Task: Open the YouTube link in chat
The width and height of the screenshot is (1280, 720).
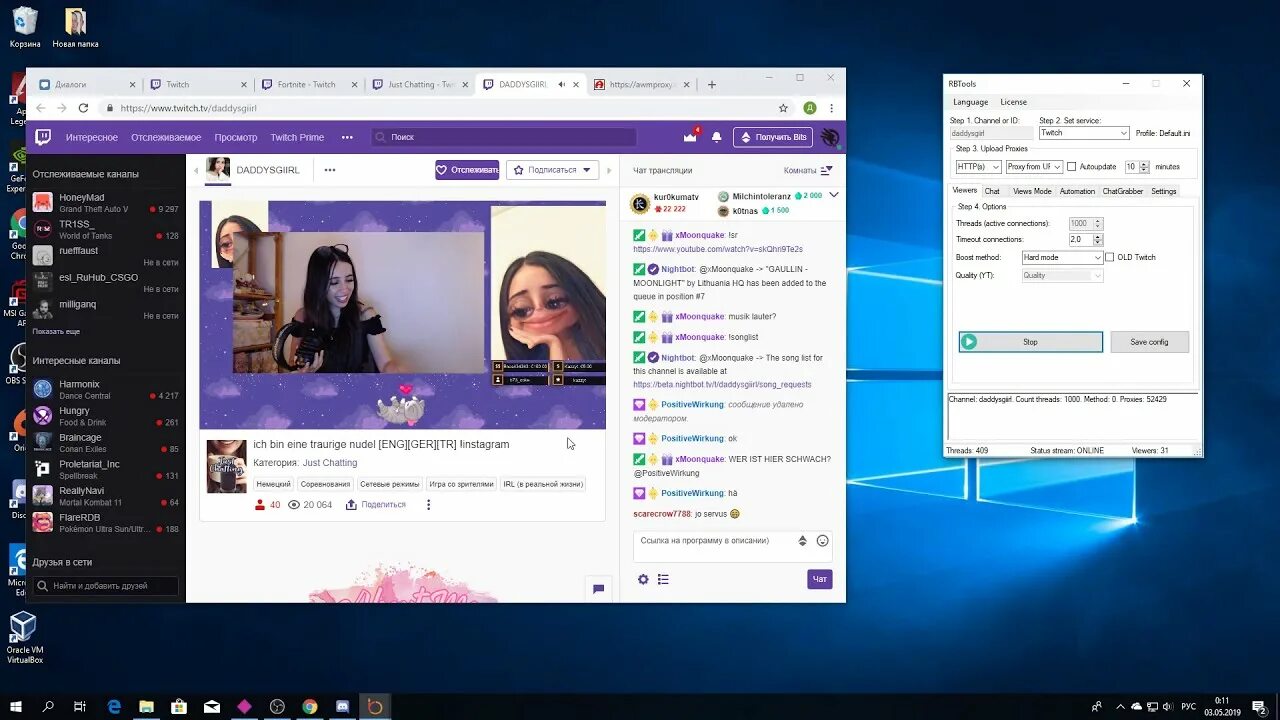Action: (x=718, y=249)
